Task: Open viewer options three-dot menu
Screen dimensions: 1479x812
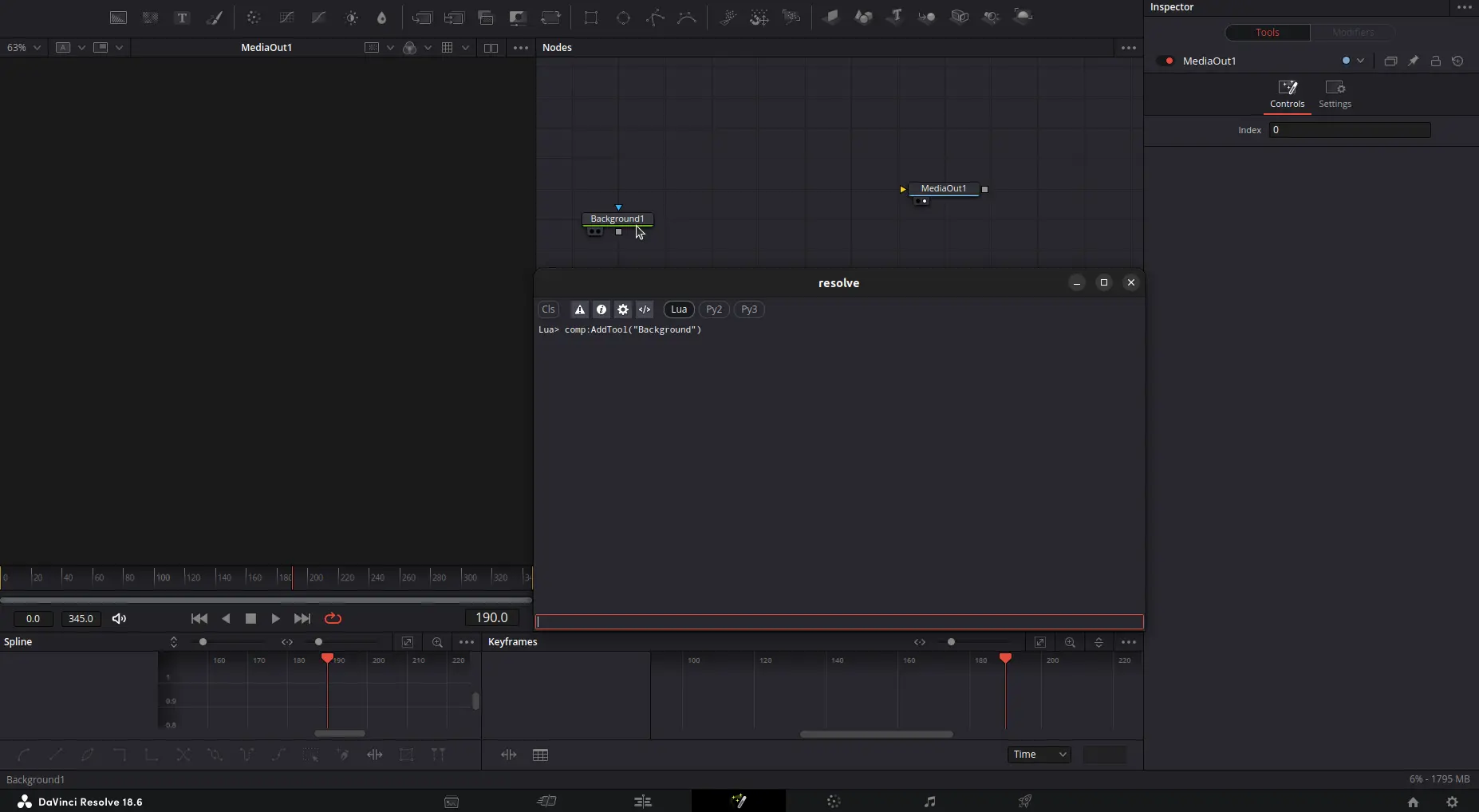Action: (x=521, y=48)
